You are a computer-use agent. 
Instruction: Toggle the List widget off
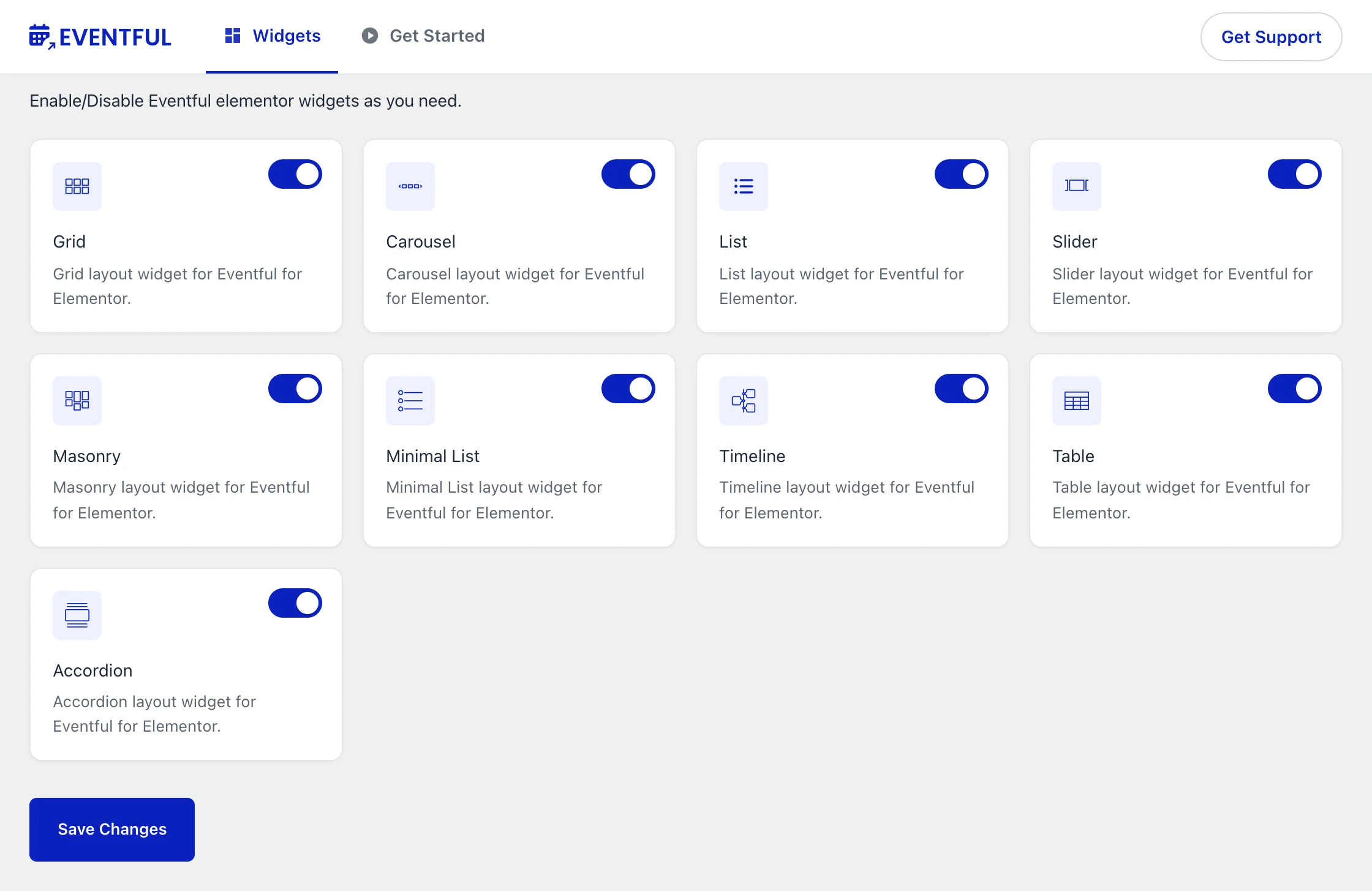pos(962,174)
